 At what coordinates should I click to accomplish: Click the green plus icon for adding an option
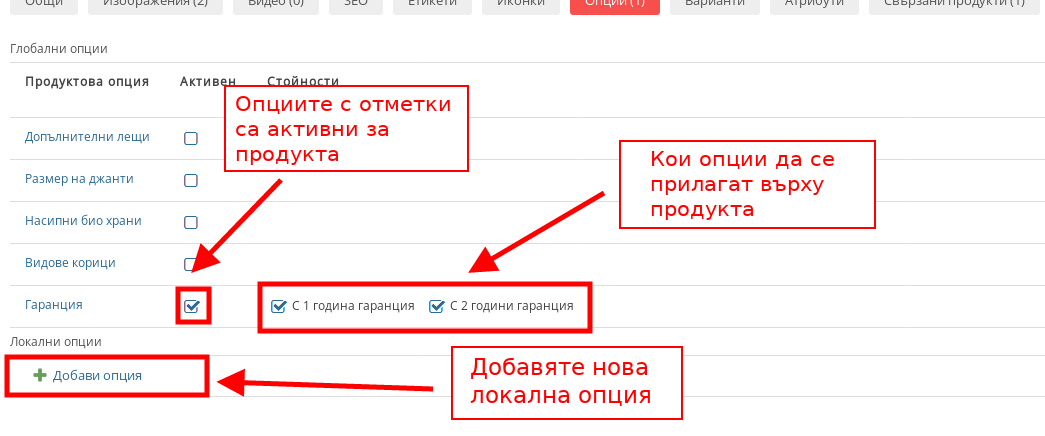[x=40, y=376]
